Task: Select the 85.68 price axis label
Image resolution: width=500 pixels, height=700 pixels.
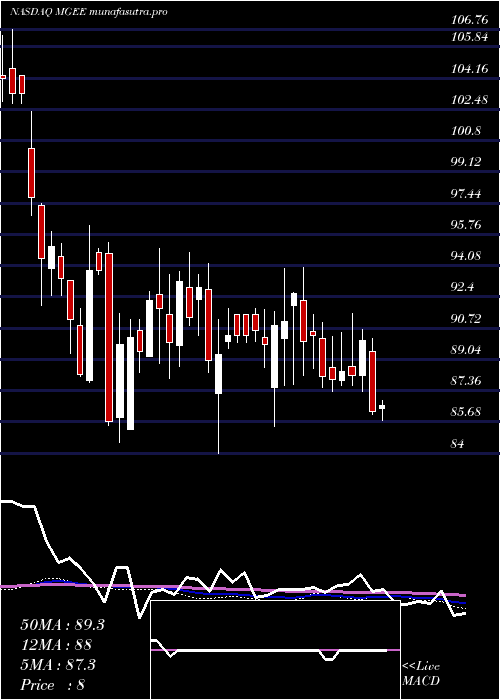Action: [x=466, y=412]
